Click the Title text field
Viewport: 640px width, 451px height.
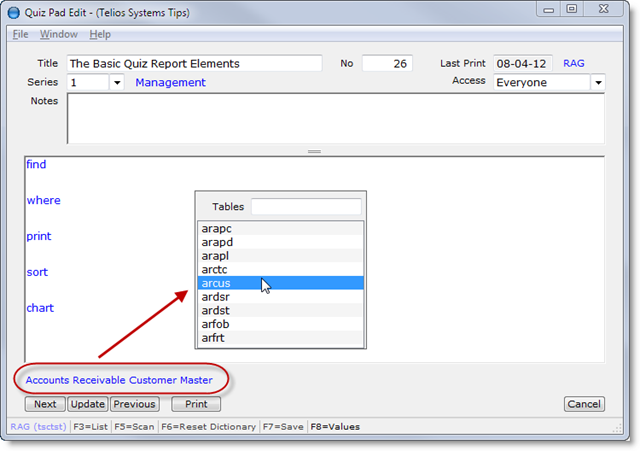pos(194,63)
